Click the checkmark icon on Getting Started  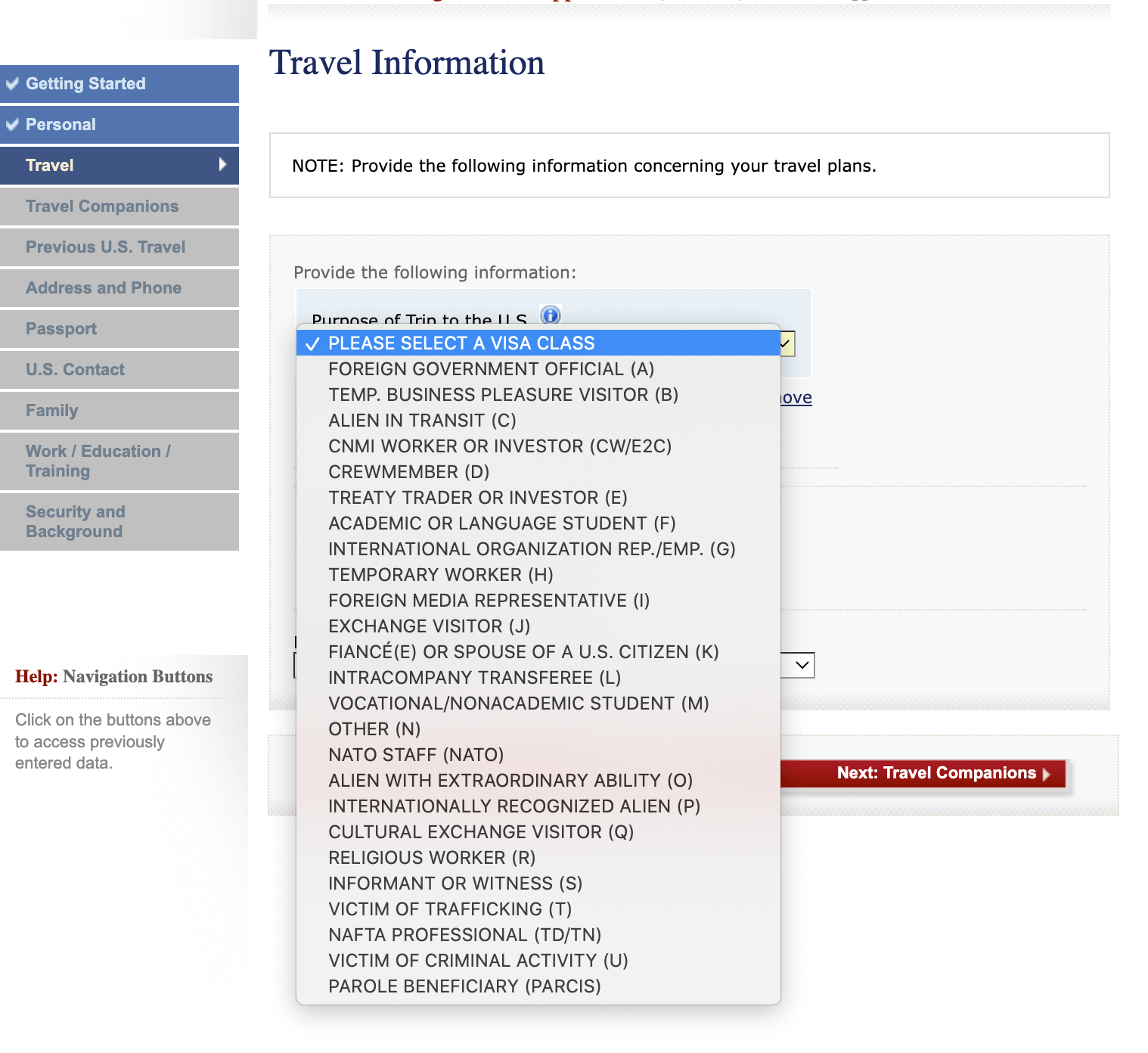12,83
